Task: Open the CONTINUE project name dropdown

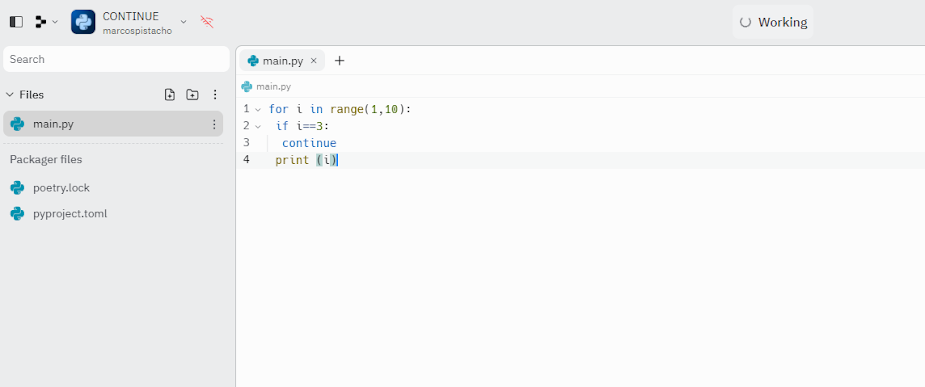Action: tap(183, 22)
